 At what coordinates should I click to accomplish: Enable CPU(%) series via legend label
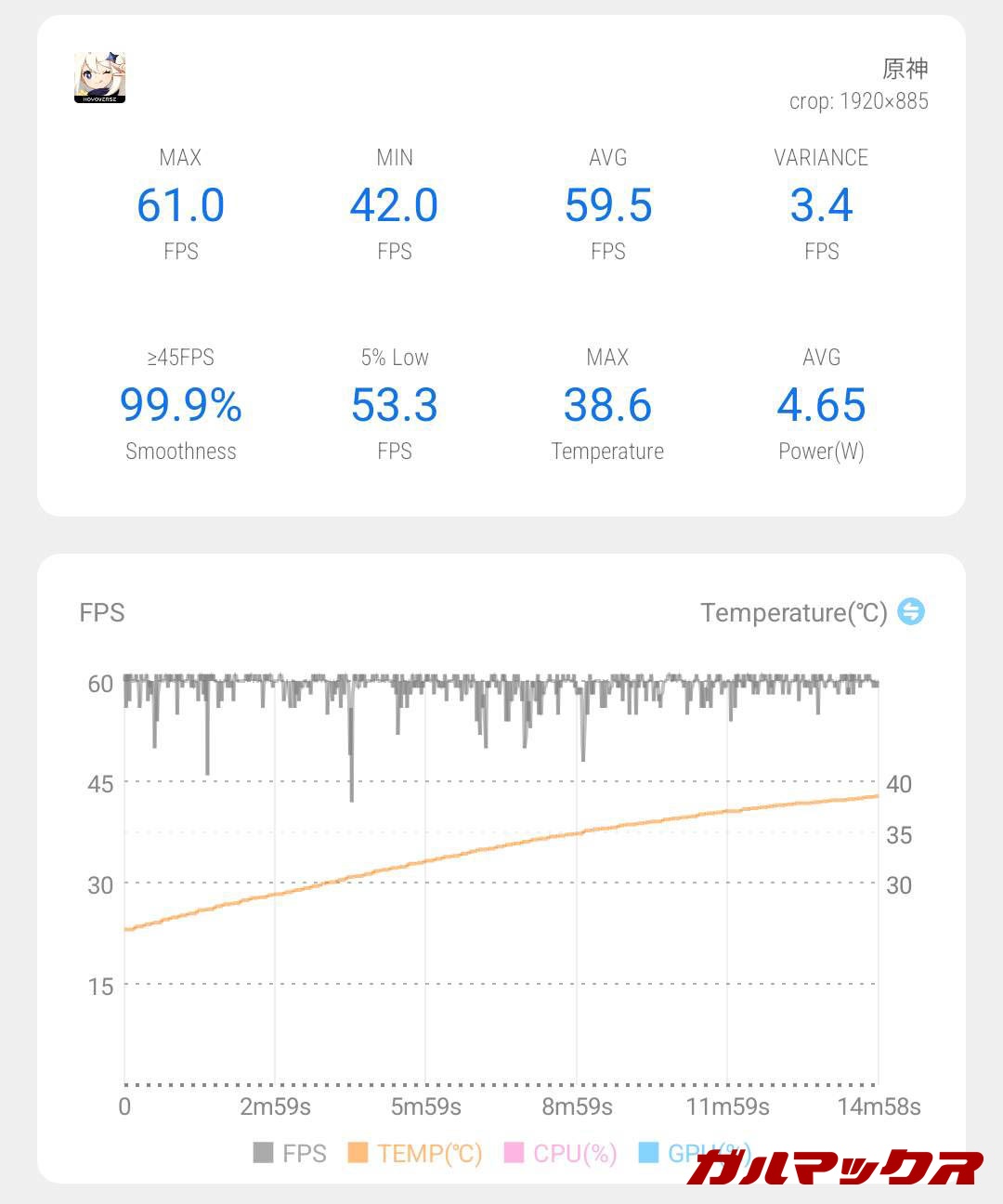[575, 1153]
